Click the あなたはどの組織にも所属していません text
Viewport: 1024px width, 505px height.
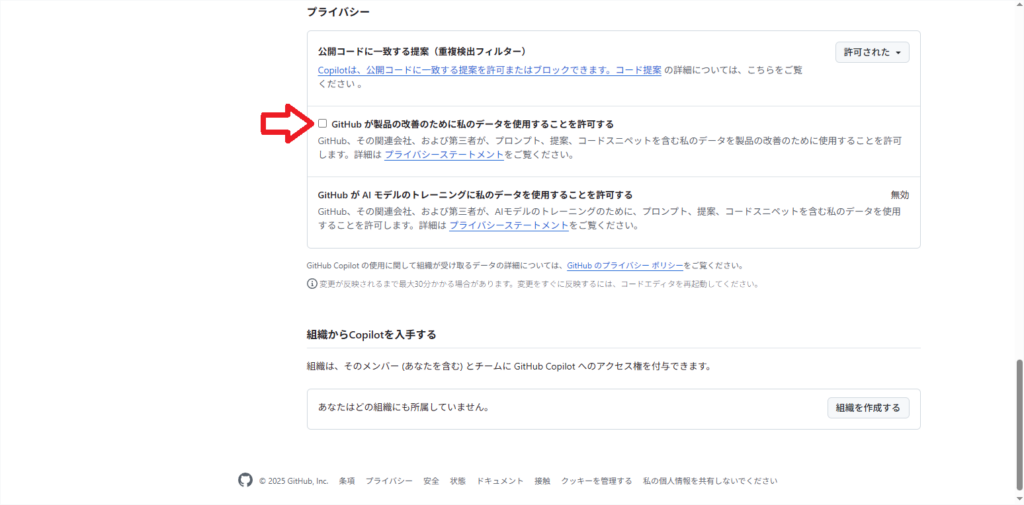[x=404, y=407]
